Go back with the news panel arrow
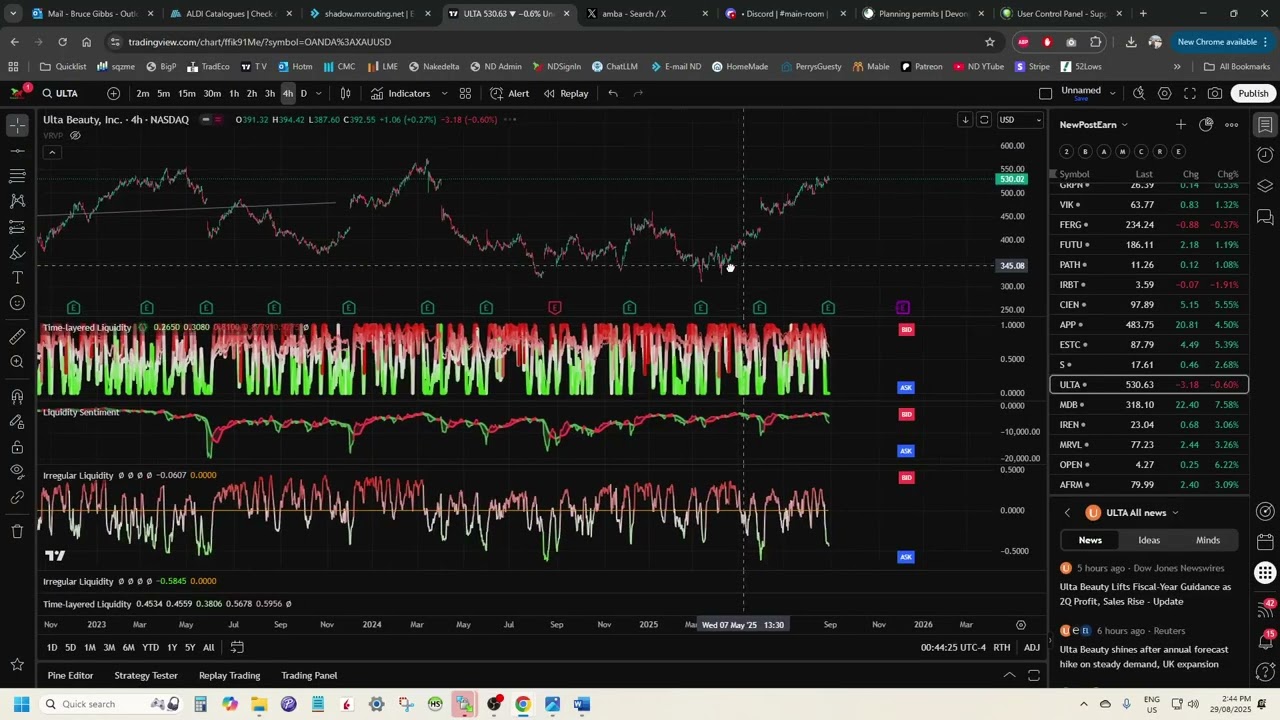This screenshot has height=720, width=1280. click(1067, 513)
